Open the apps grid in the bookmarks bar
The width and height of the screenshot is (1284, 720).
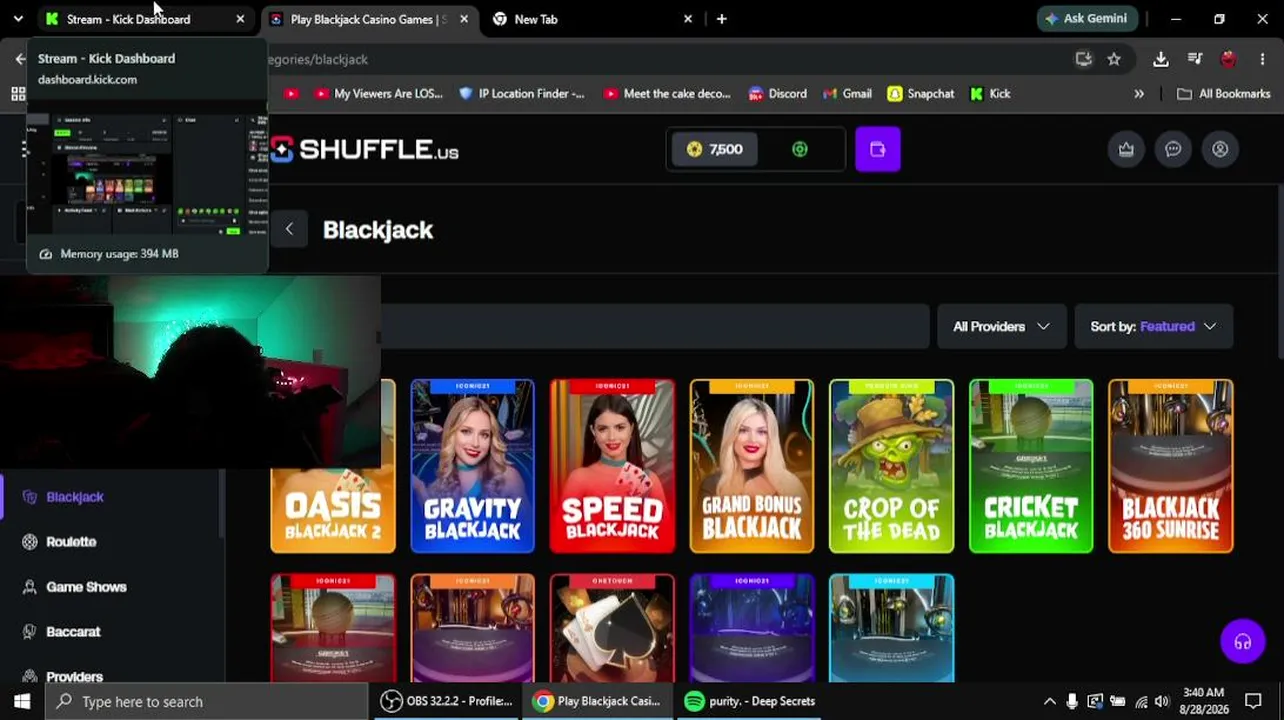[x=18, y=94]
